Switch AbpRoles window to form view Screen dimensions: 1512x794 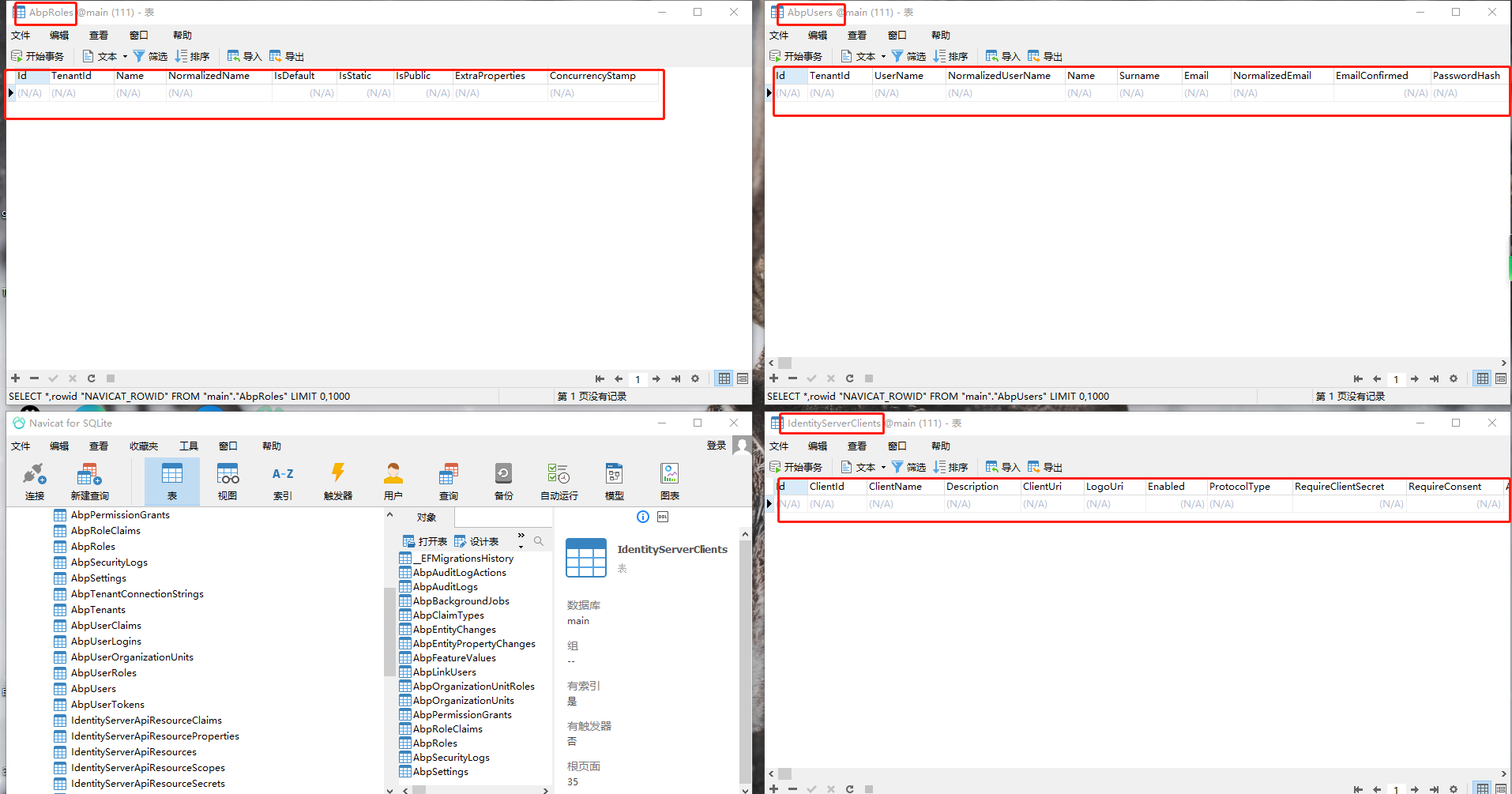tap(742, 378)
